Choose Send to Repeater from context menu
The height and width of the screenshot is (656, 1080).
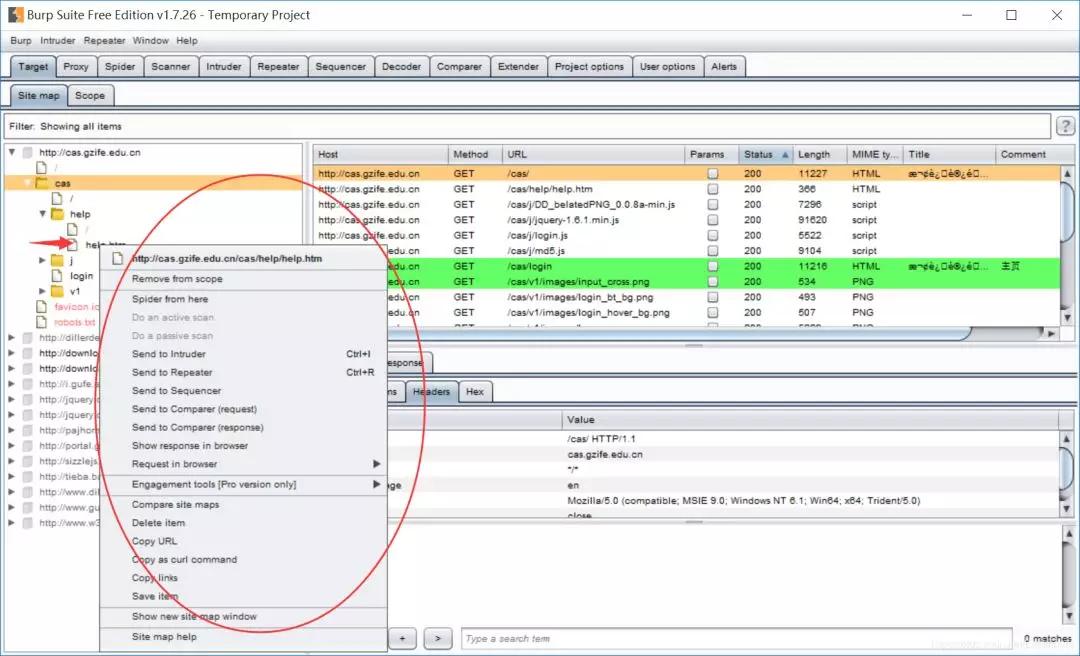click(172, 372)
